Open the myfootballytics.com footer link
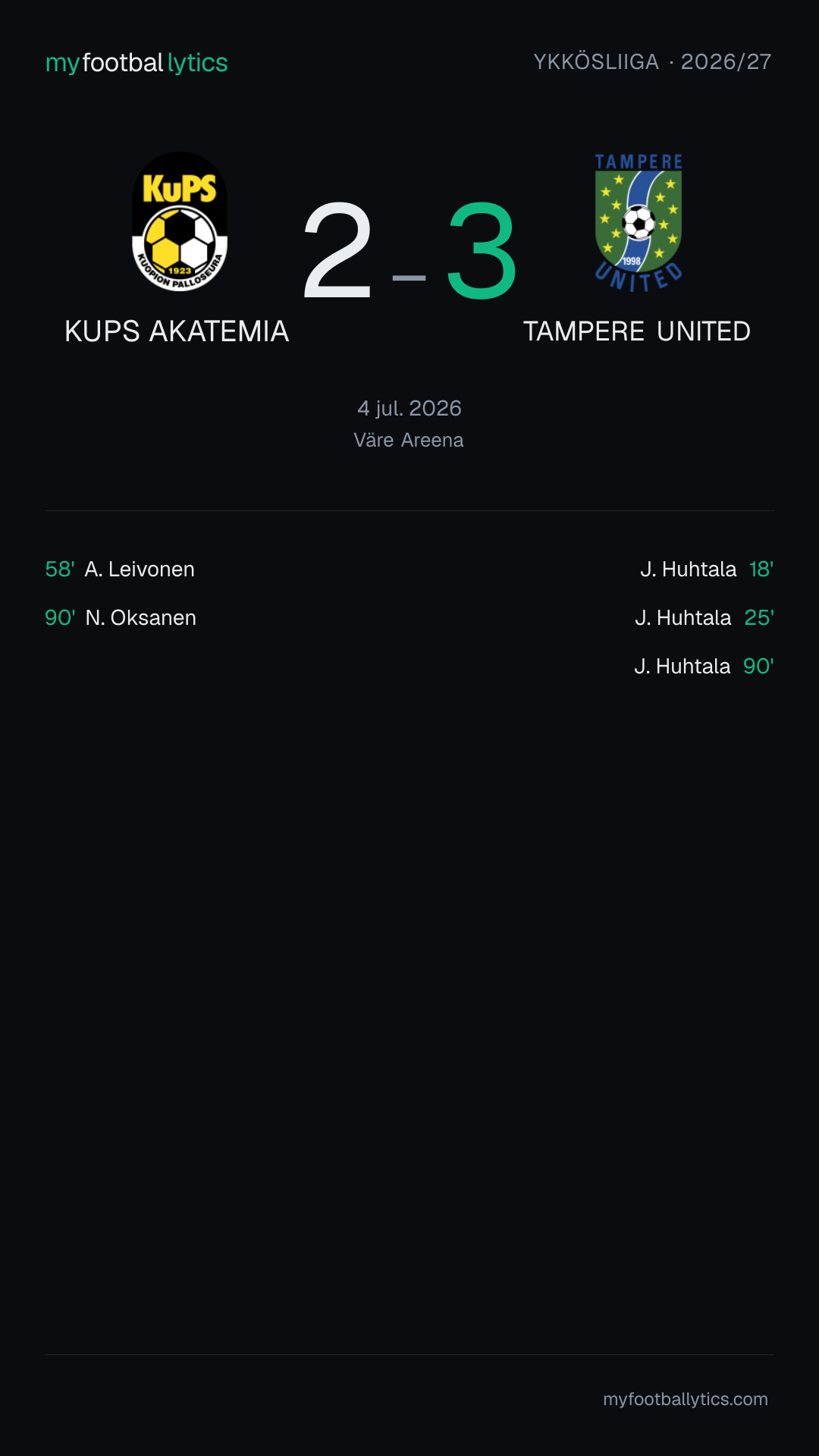The height and width of the screenshot is (1456, 819). click(x=686, y=1399)
